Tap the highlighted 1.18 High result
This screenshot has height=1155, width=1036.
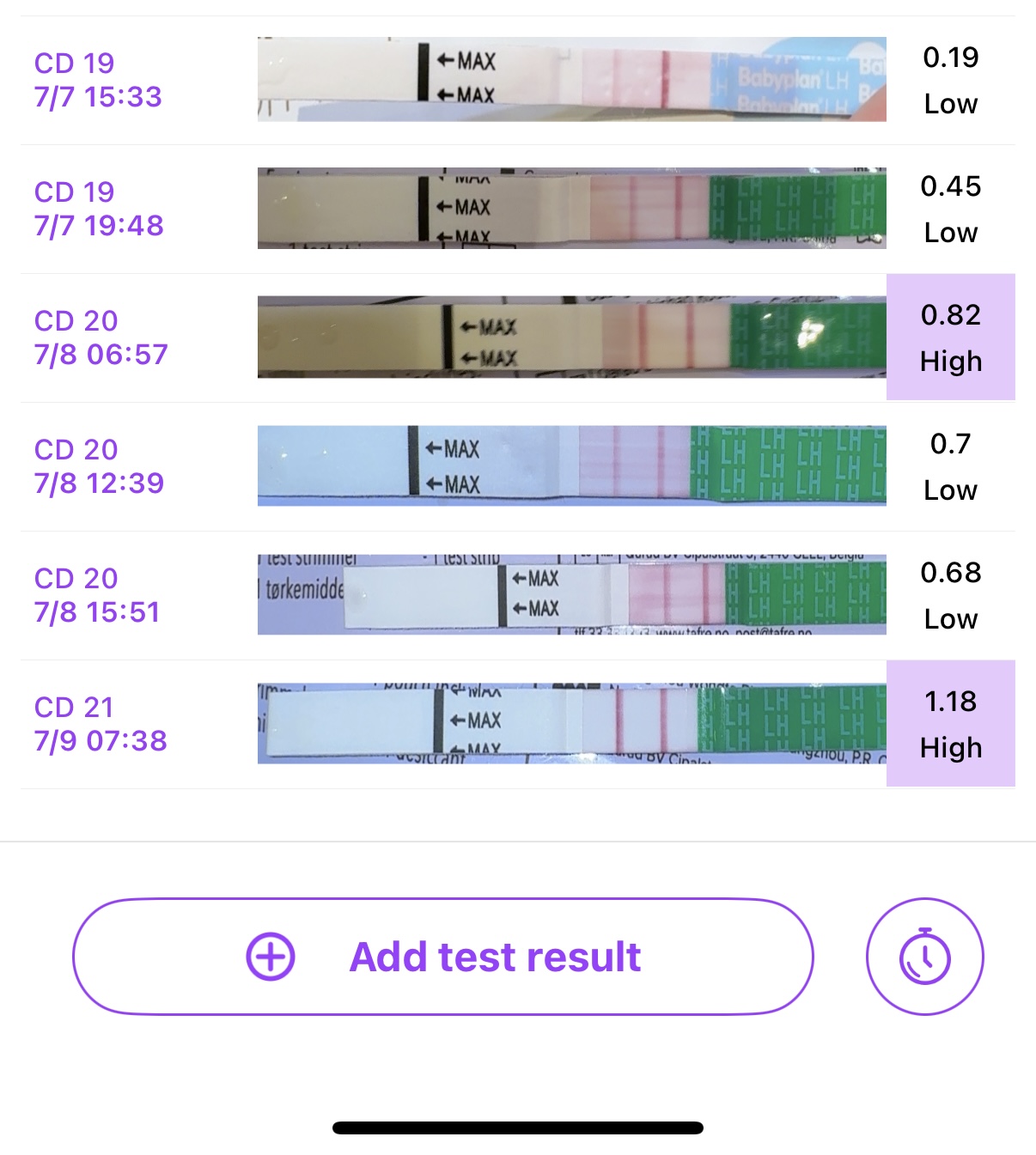[950, 724]
